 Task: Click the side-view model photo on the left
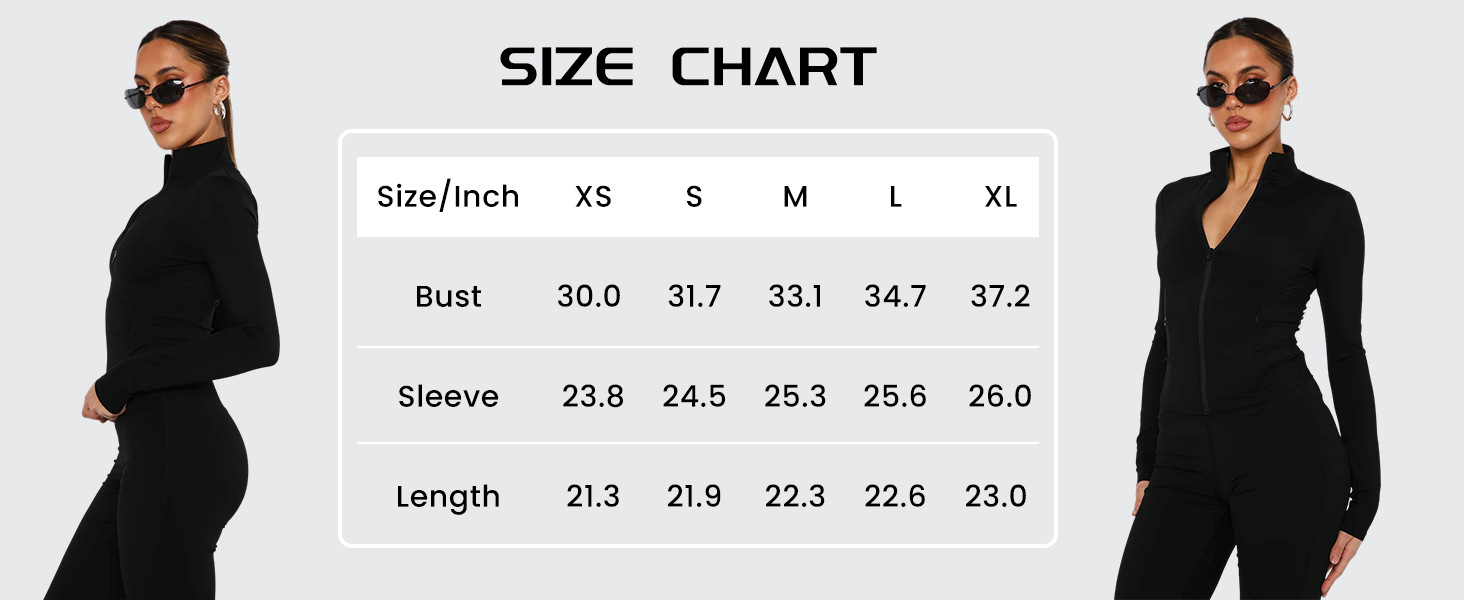pyautogui.click(x=180, y=320)
